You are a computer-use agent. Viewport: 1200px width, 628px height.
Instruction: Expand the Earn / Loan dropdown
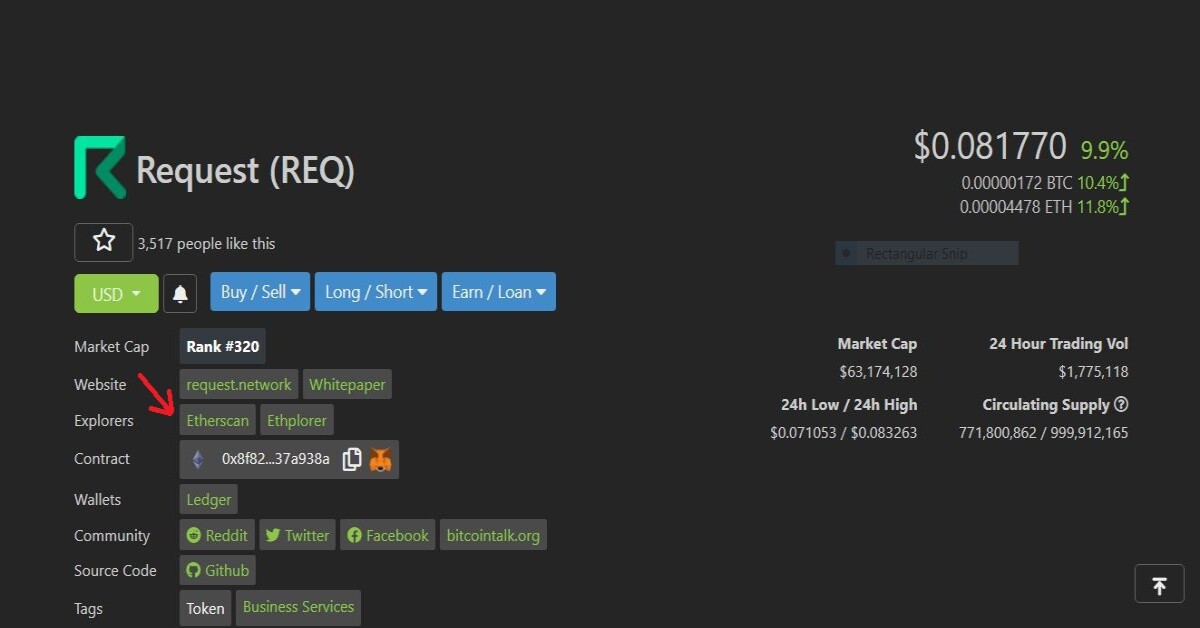pyautogui.click(x=499, y=292)
